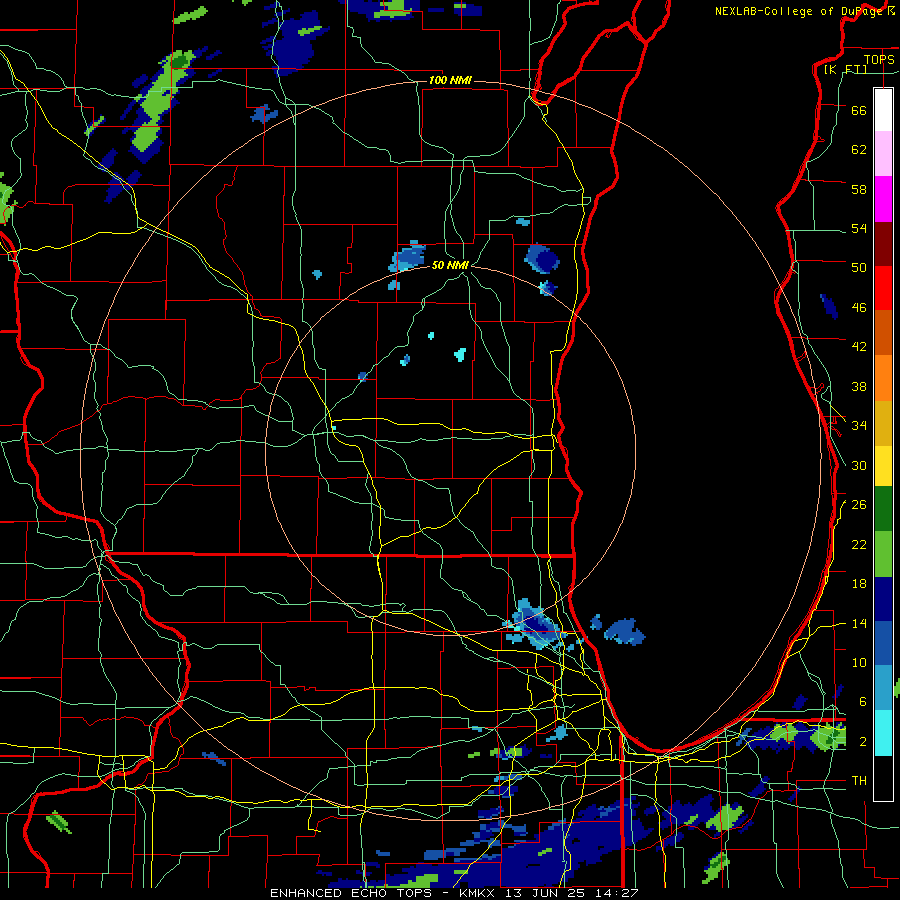Select the magenta swatch in the legend
This screenshot has width=900, height=900.
pyautogui.click(x=883, y=199)
